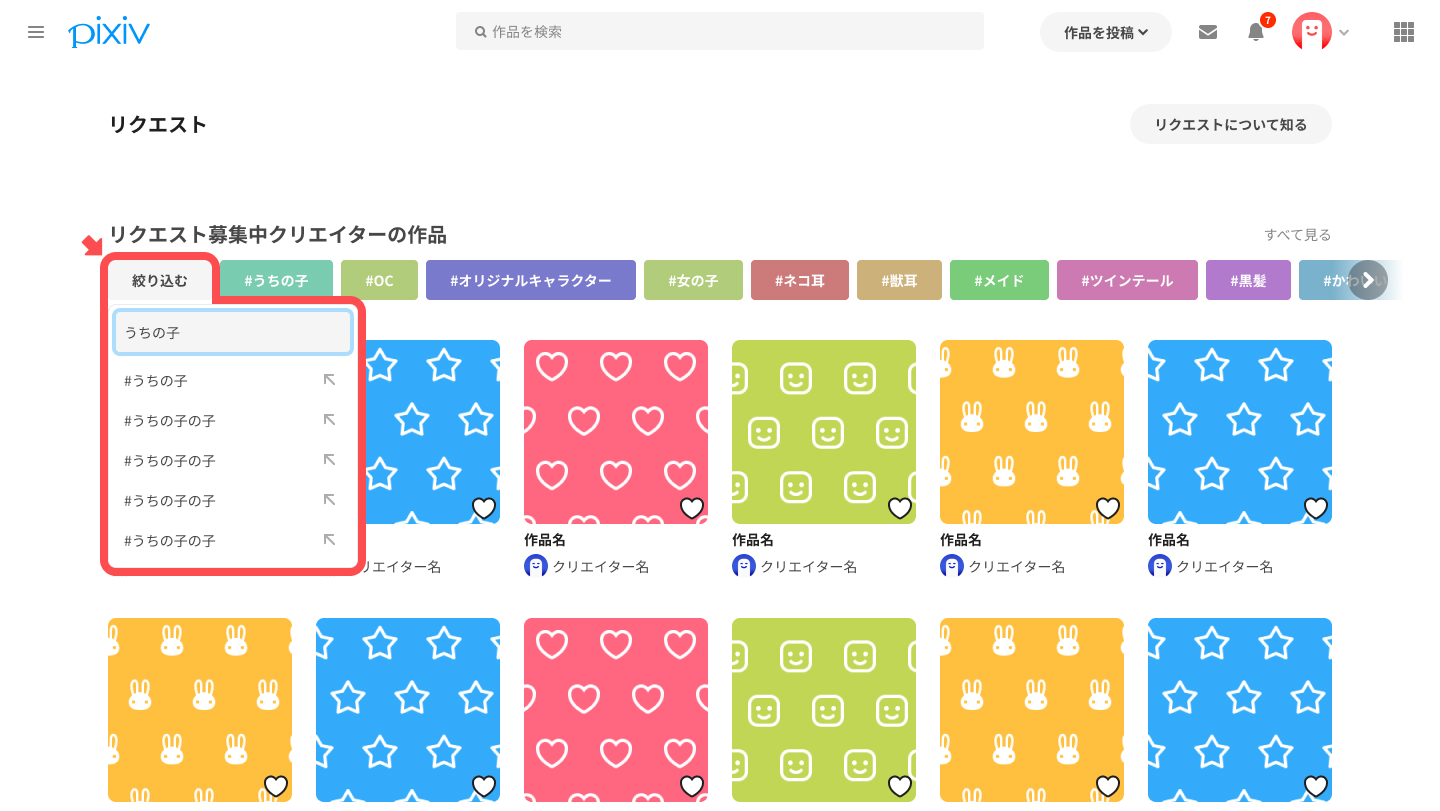Open リクエストについて知る

click(1230, 124)
